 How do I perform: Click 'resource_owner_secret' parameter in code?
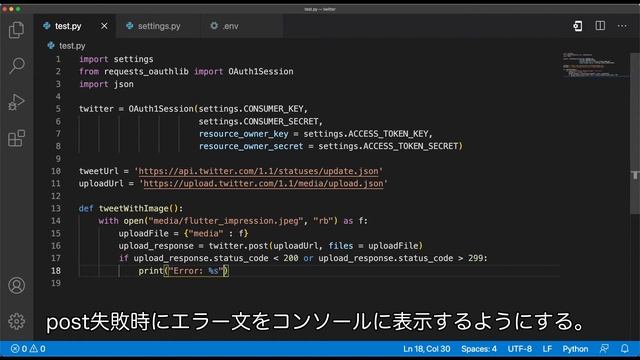(251, 146)
